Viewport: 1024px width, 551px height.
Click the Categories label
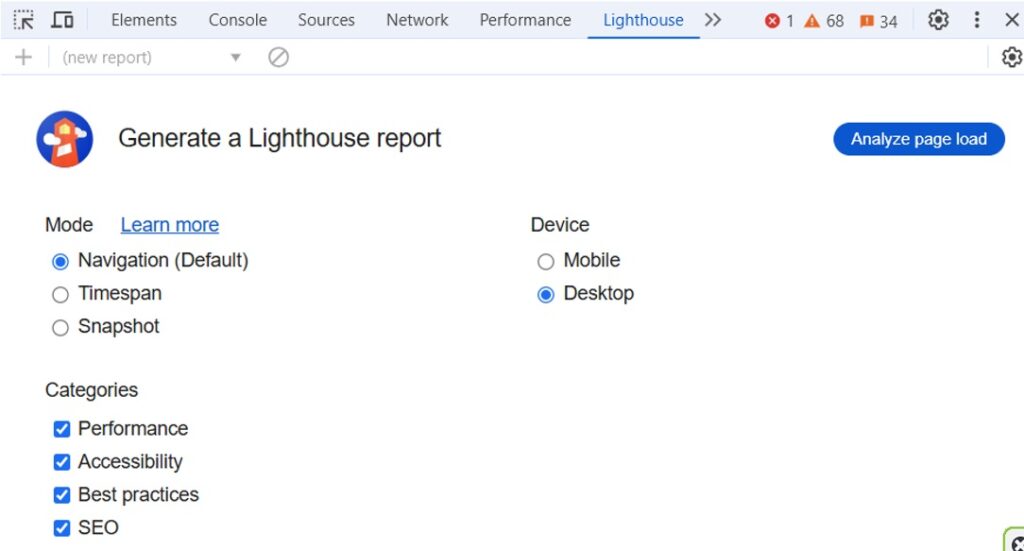tap(91, 390)
